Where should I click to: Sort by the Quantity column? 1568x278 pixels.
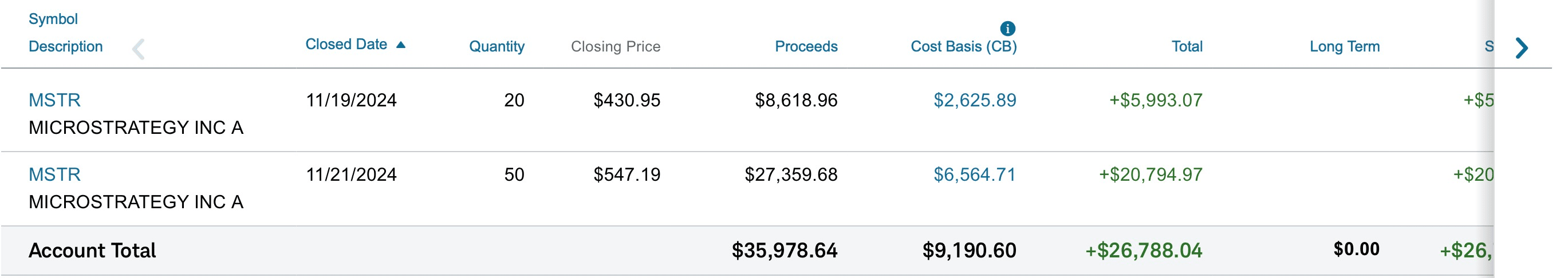pyautogui.click(x=496, y=47)
